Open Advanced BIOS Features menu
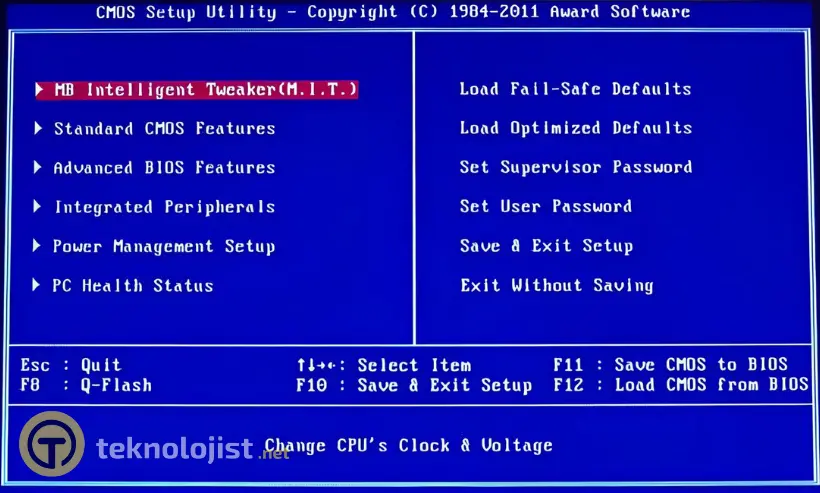This screenshot has width=820, height=493. (164, 167)
